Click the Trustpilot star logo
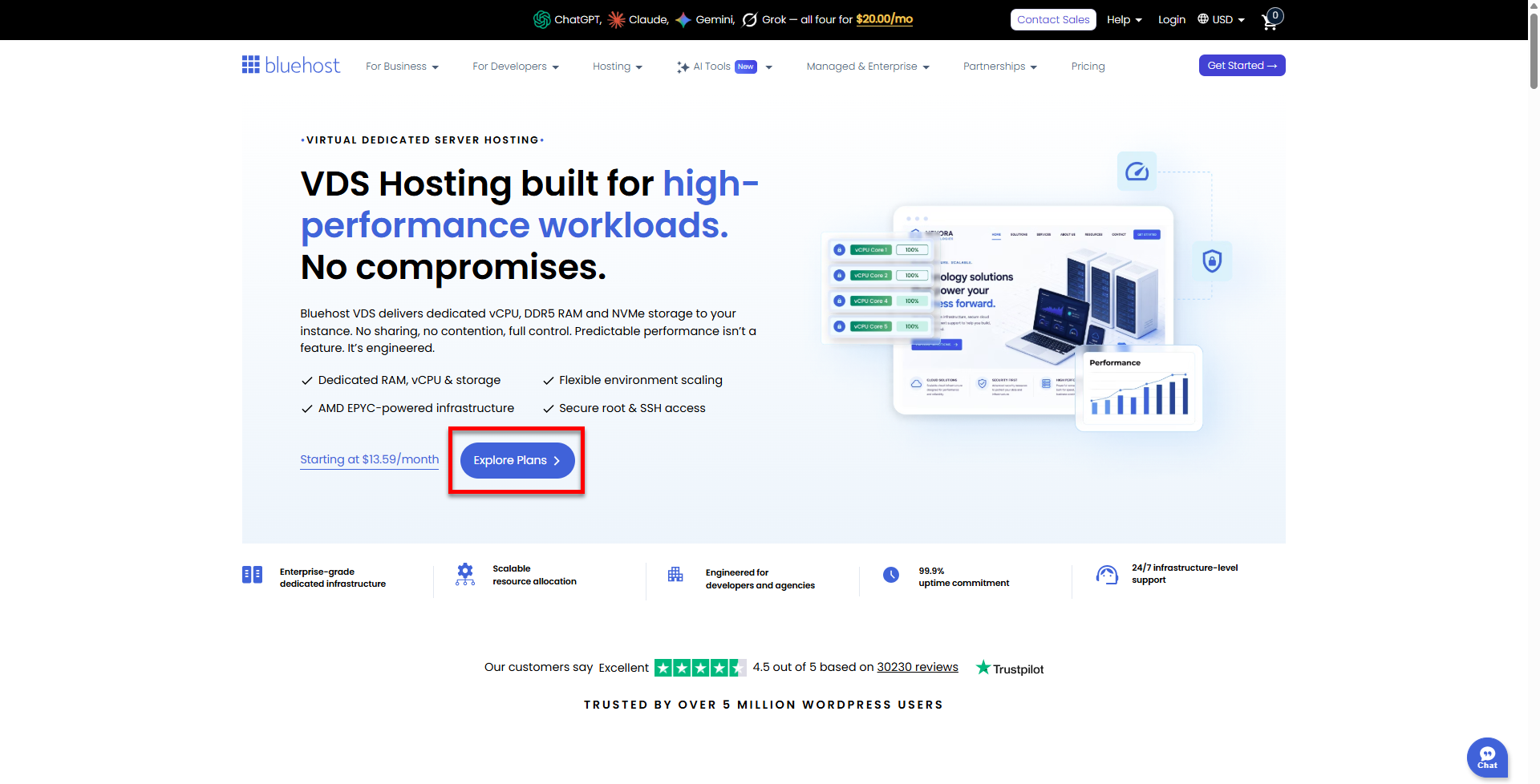1540x784 pixels. pos(1010,668)
